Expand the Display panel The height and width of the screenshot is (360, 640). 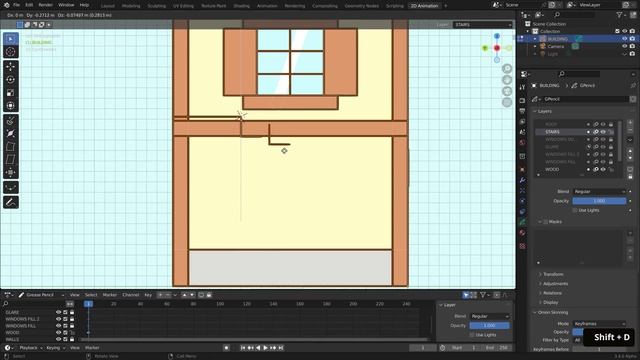(x=550, y=302)
